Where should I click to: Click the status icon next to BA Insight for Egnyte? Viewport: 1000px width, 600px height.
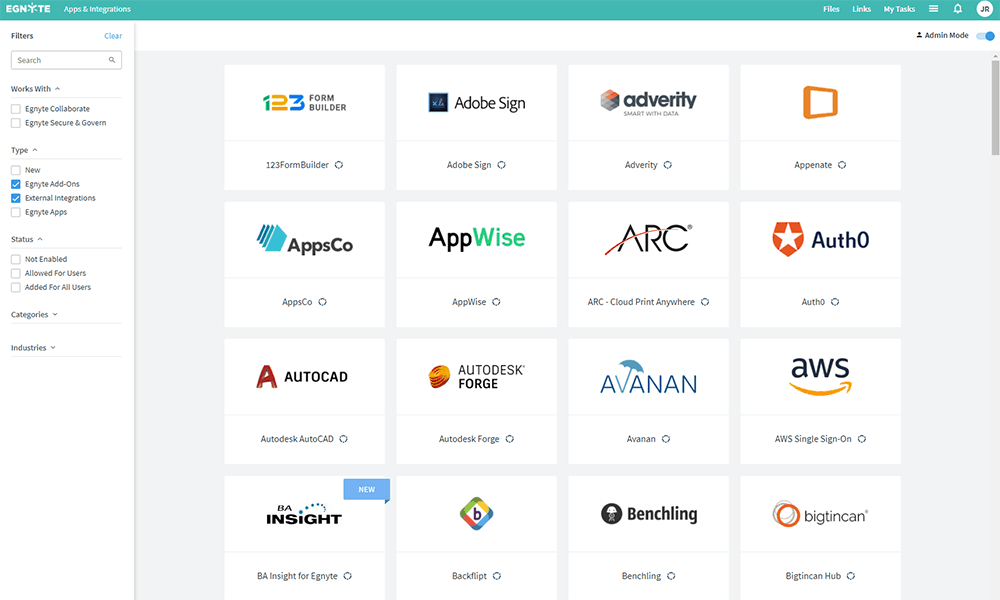tap(348, 576)
